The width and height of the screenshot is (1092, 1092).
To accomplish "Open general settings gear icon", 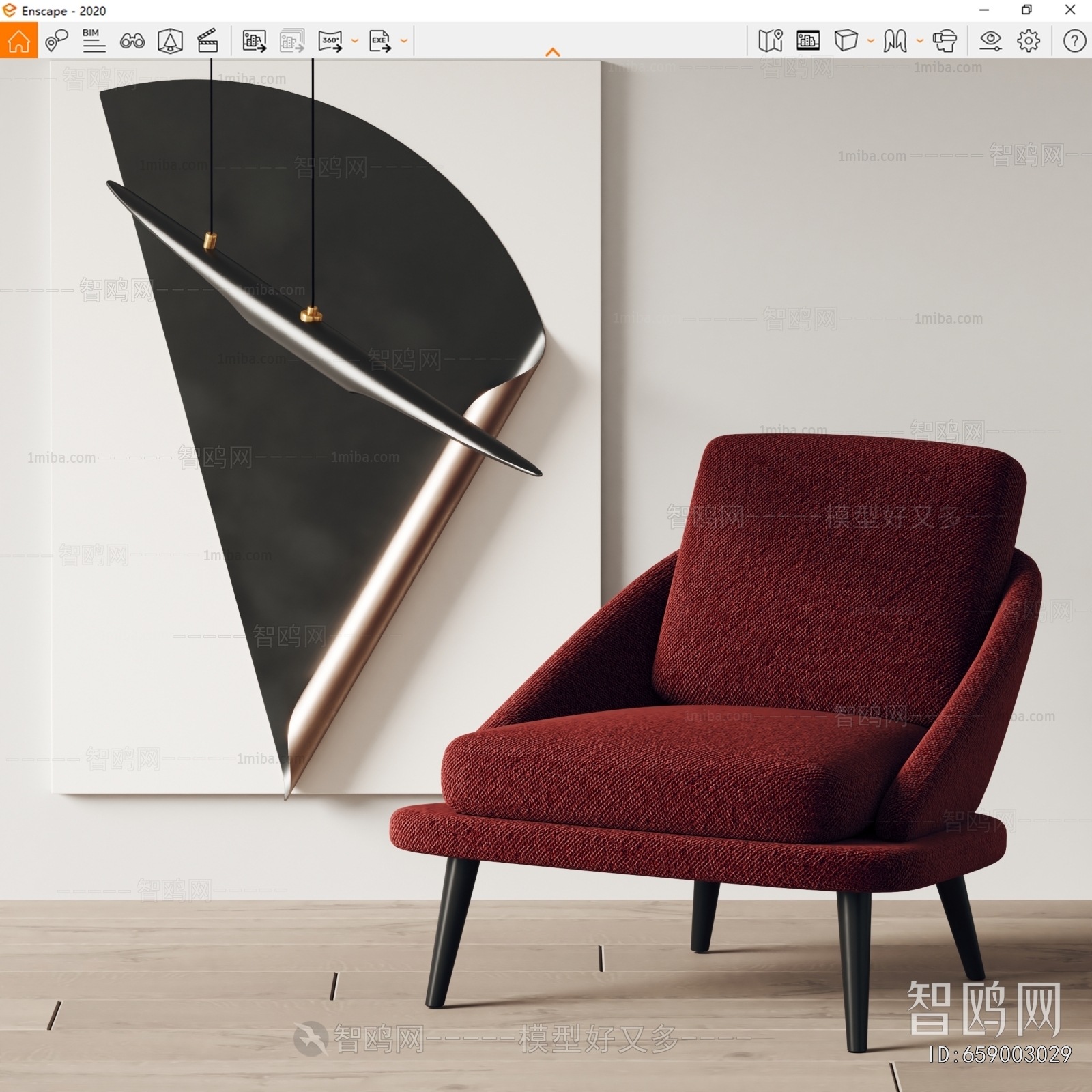I will pyautogui.click(x=1029, y=41).
